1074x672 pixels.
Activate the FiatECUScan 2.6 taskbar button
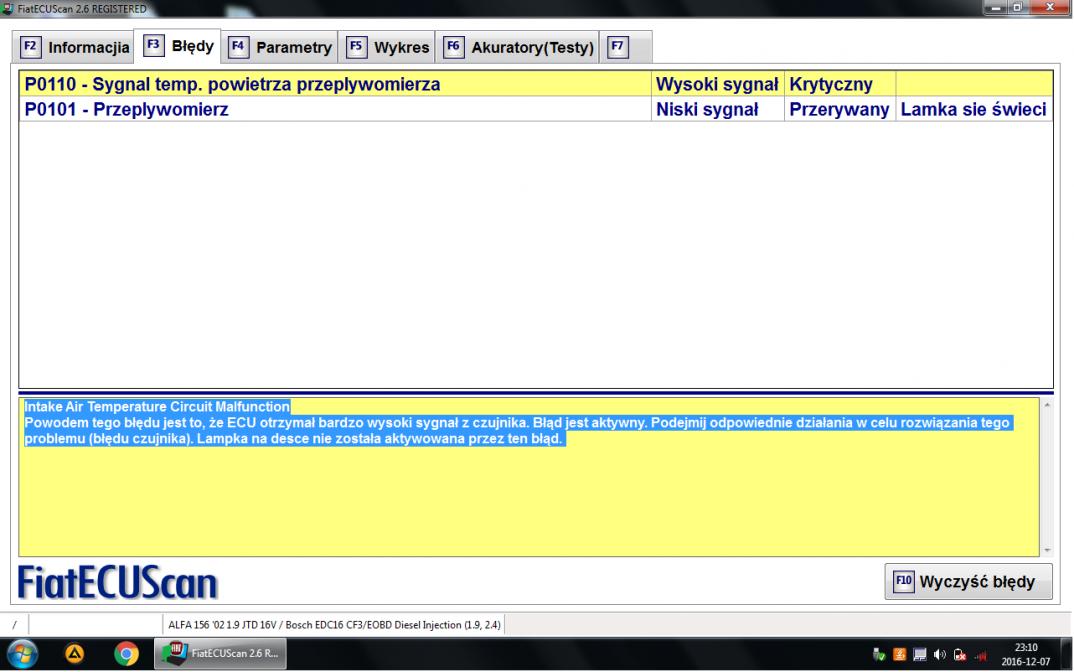pyautogui.click(x=220, y=654)
